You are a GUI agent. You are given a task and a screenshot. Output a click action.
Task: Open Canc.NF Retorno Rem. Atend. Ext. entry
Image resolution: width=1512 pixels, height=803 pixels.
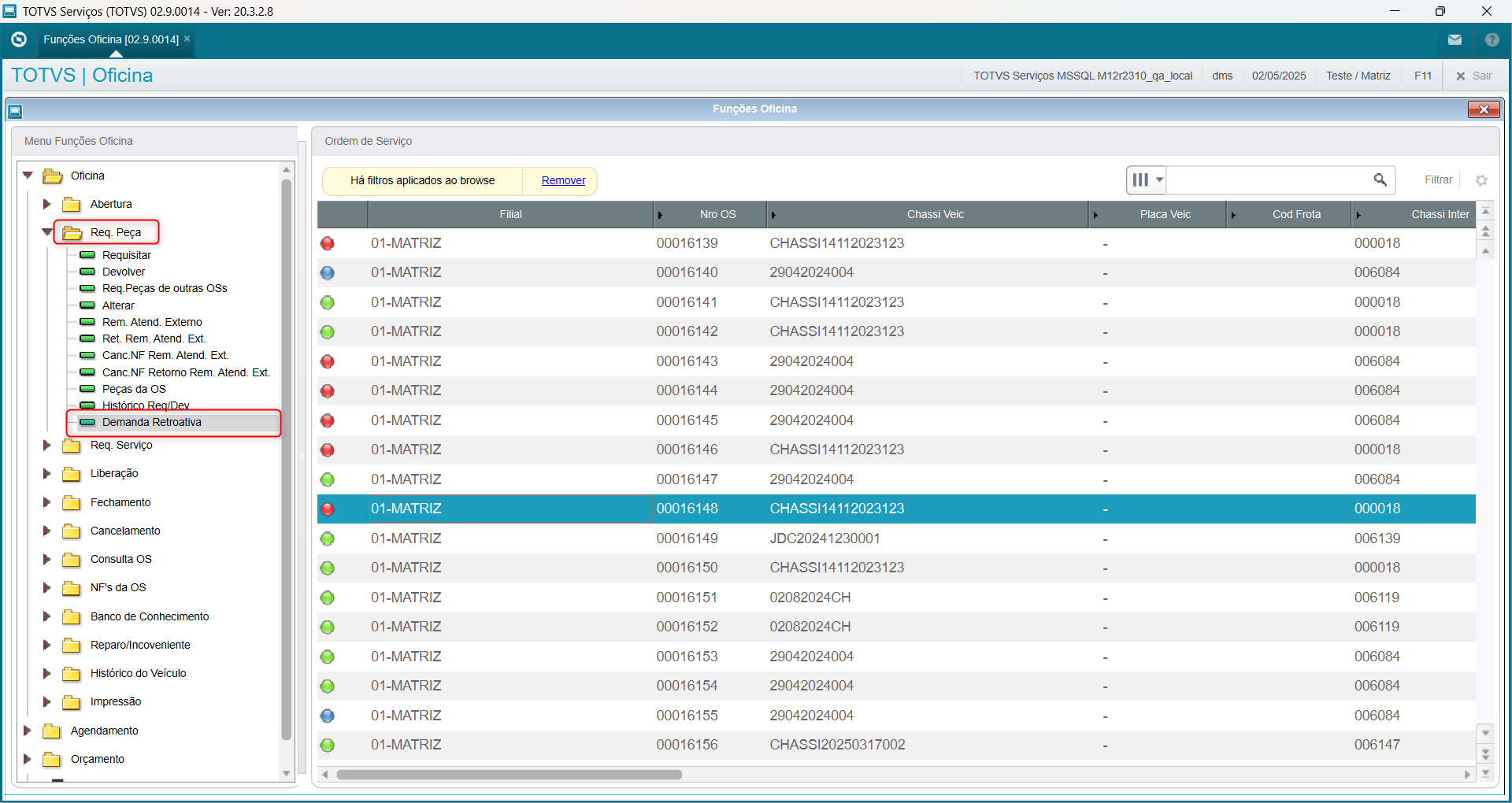(x=186, y=372)
